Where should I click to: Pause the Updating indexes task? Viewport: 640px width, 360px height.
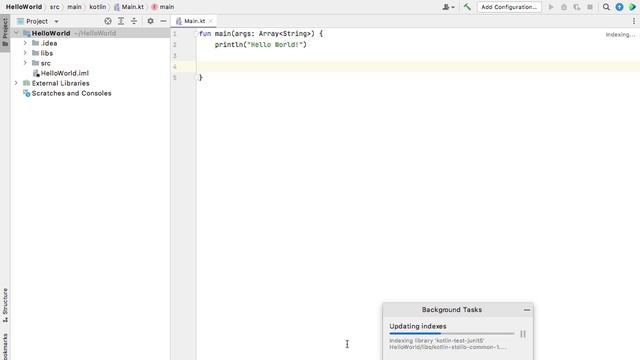point(523,334)
